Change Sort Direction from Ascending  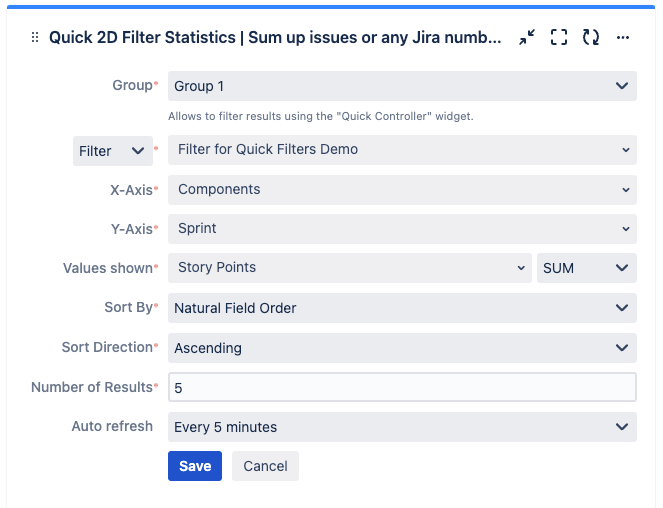(x=402, y=348)
